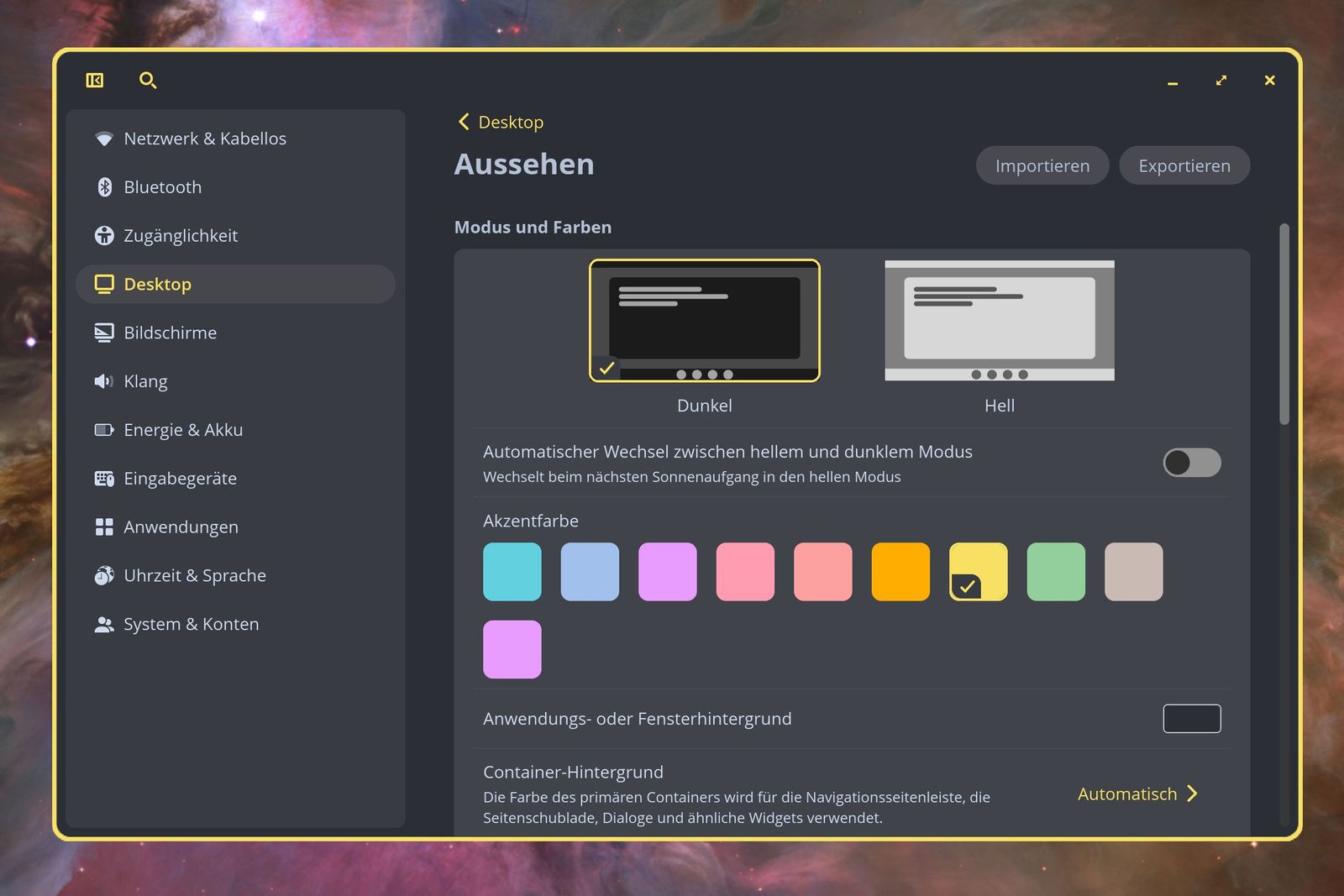1344x896 pixels.
Task: Select the Eingabegeräte keyboard icon
Action: (104, 478)
